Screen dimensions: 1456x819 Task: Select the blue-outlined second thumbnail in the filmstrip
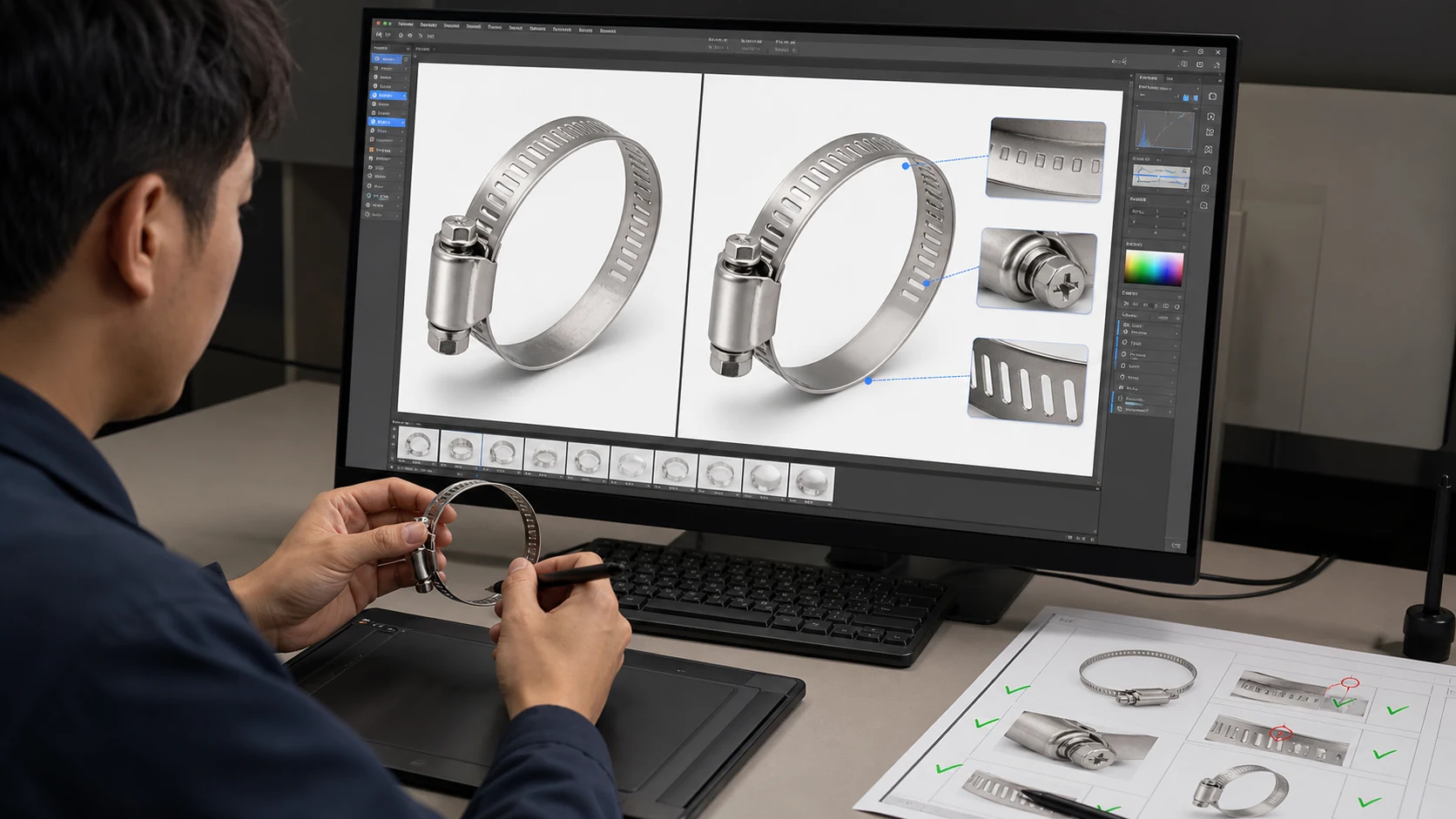460,450
